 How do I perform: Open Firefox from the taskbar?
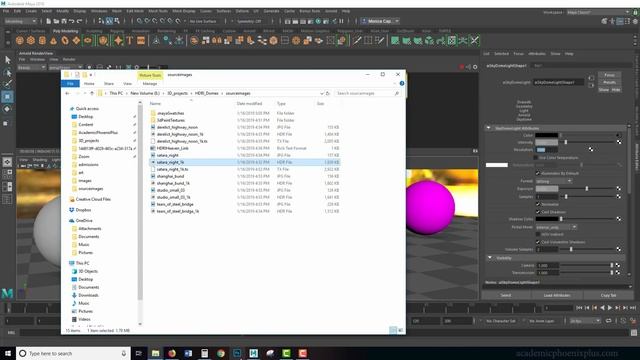[x=172, y=353]
